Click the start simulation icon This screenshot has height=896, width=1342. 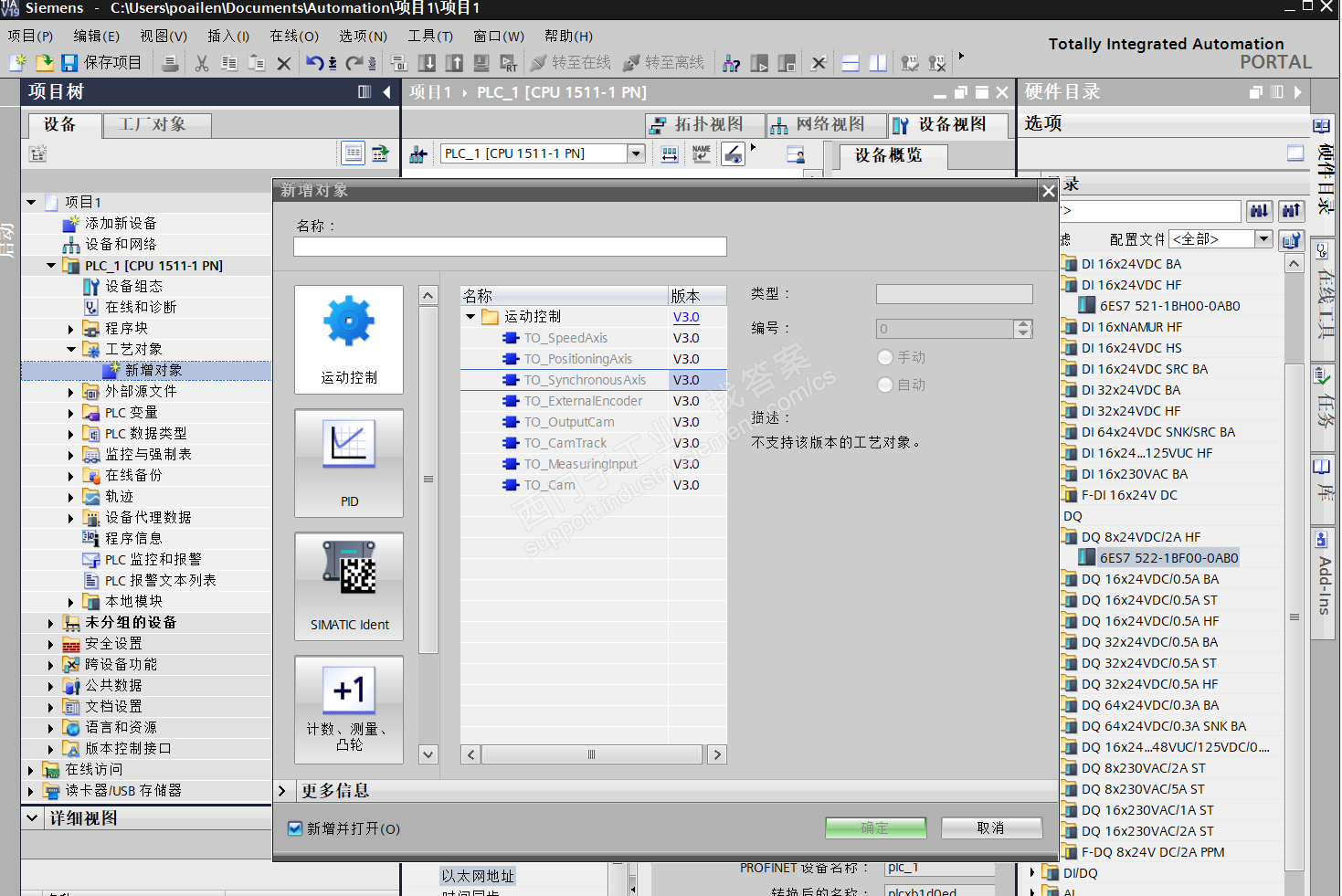(481, 63)
